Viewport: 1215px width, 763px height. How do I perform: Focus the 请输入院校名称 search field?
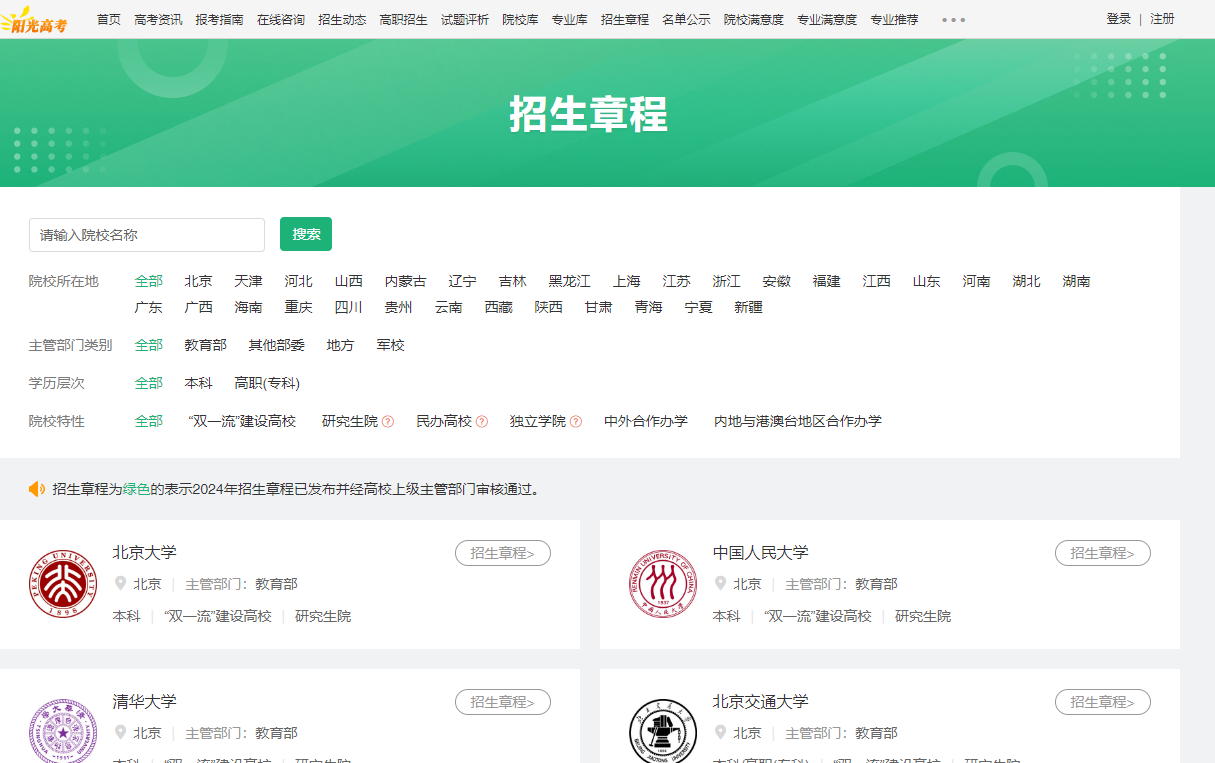pyautogui.click(x=147, y=235)
